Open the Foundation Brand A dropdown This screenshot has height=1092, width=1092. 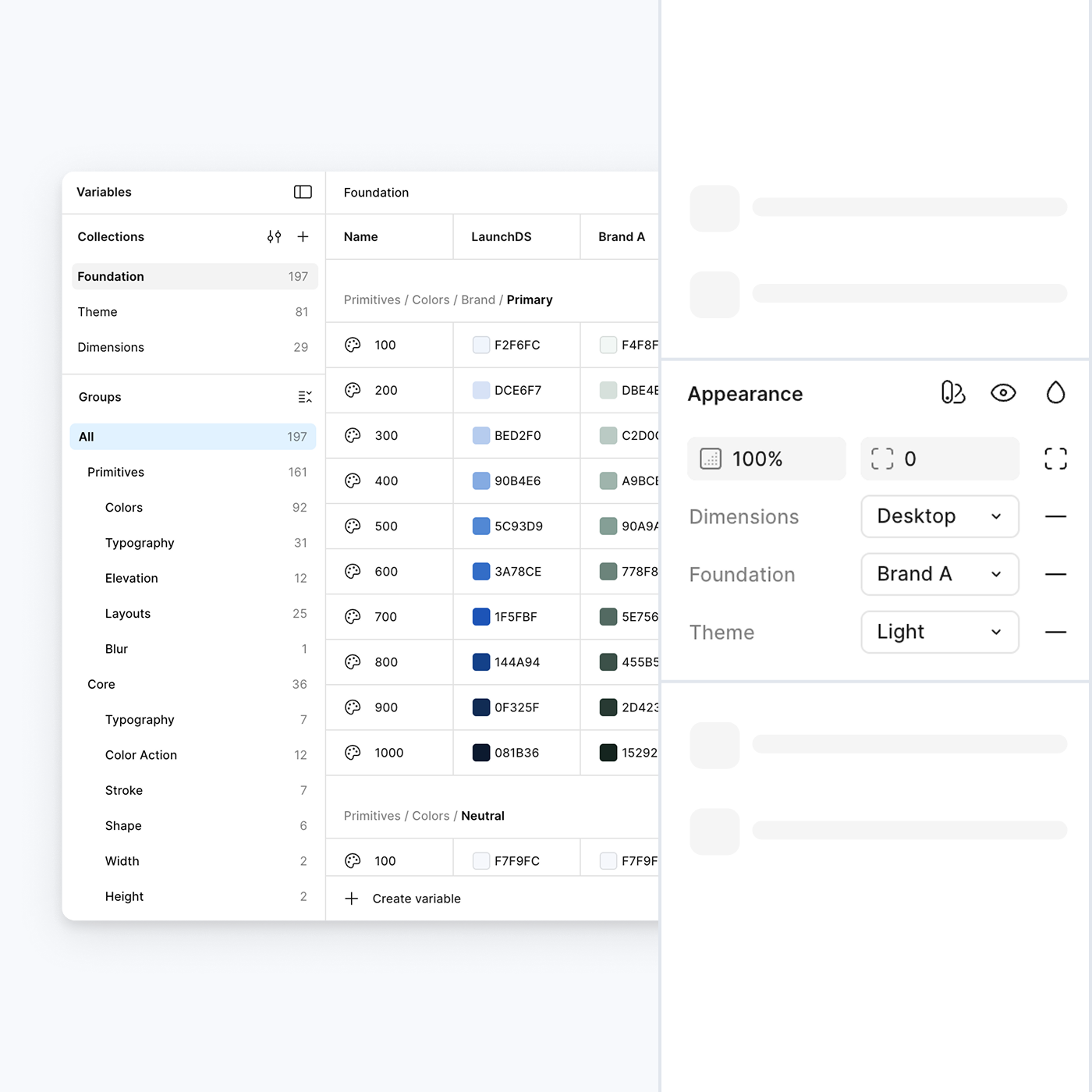coord(939,574)
